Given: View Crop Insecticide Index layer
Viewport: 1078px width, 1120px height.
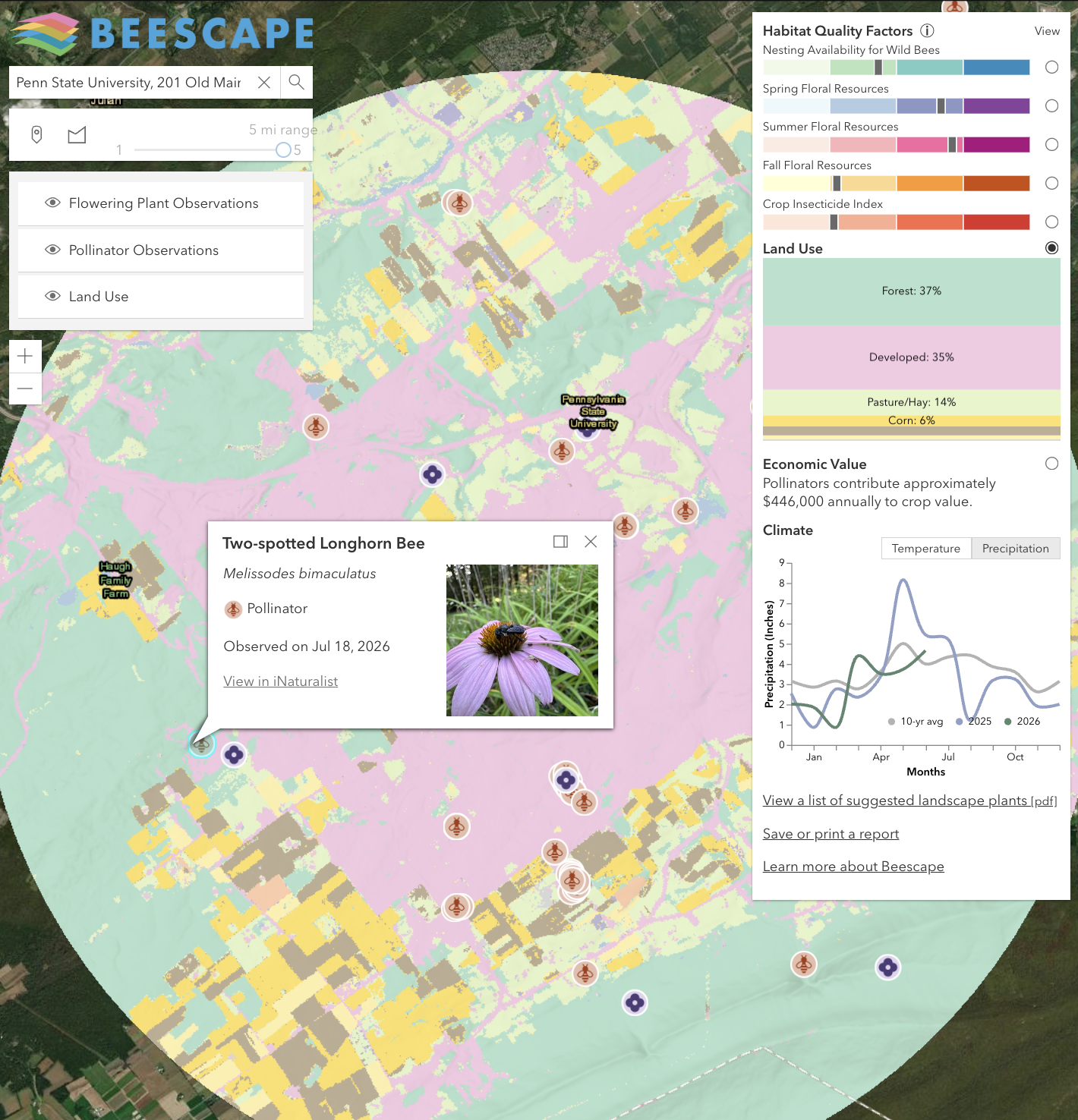Looking at the screenshot, I should pos(1051,222).
